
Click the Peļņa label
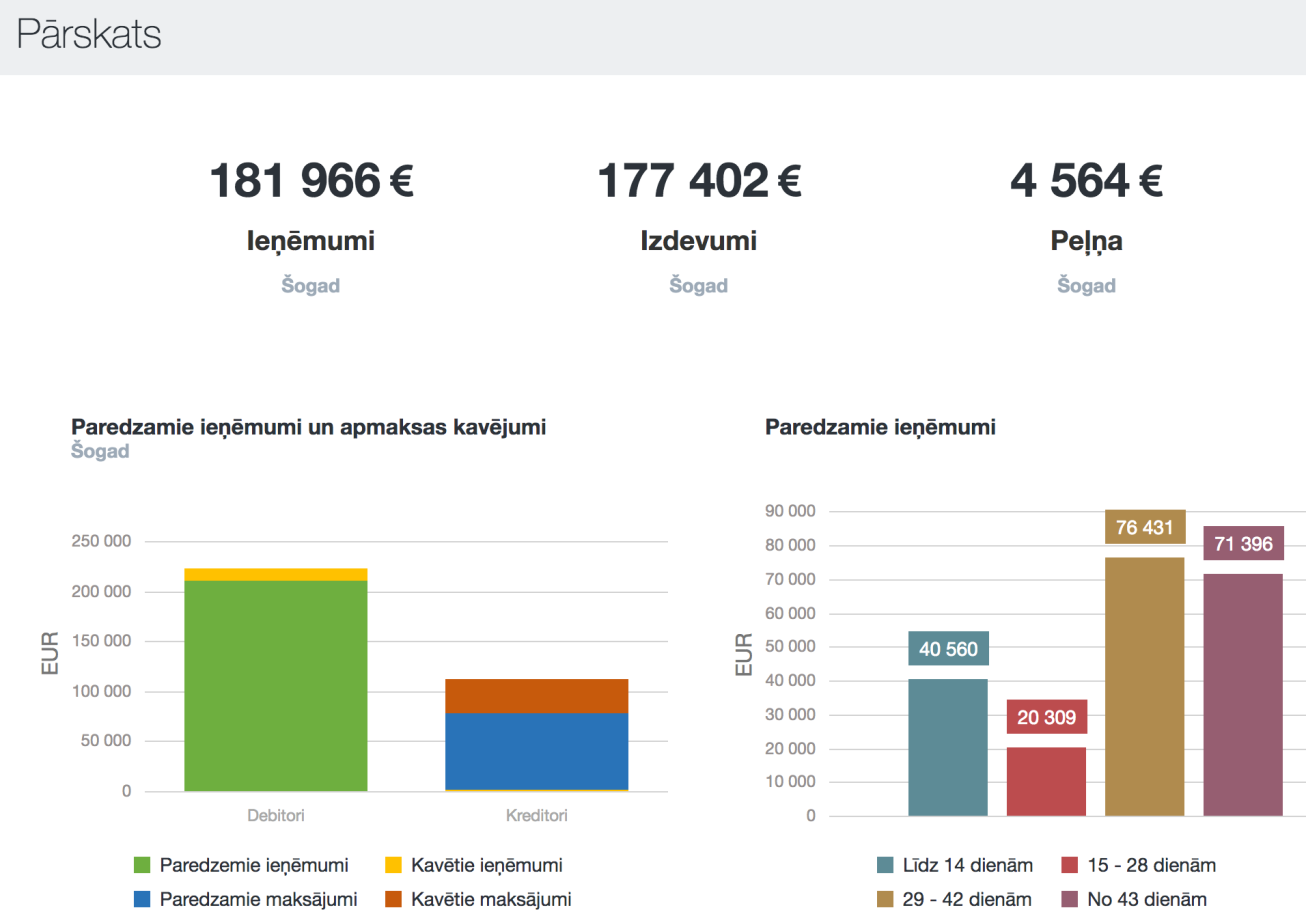(x=1086, y=241)
